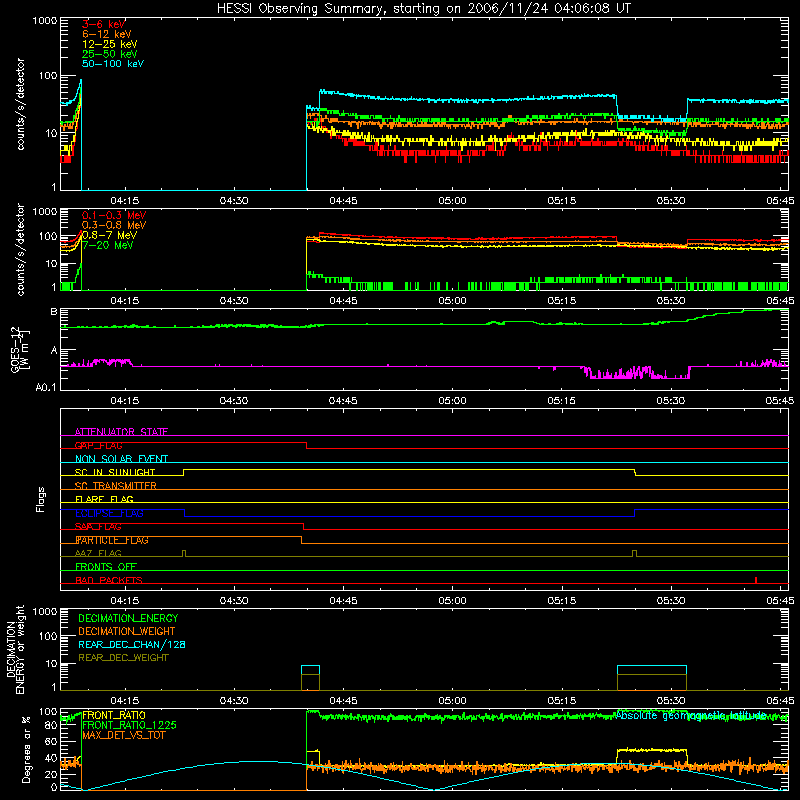The width and height of the screenshot is (800, 800).
Task: Click the BAD_PACKETS spike near 05:42
Action: click(x=756, y=580)
